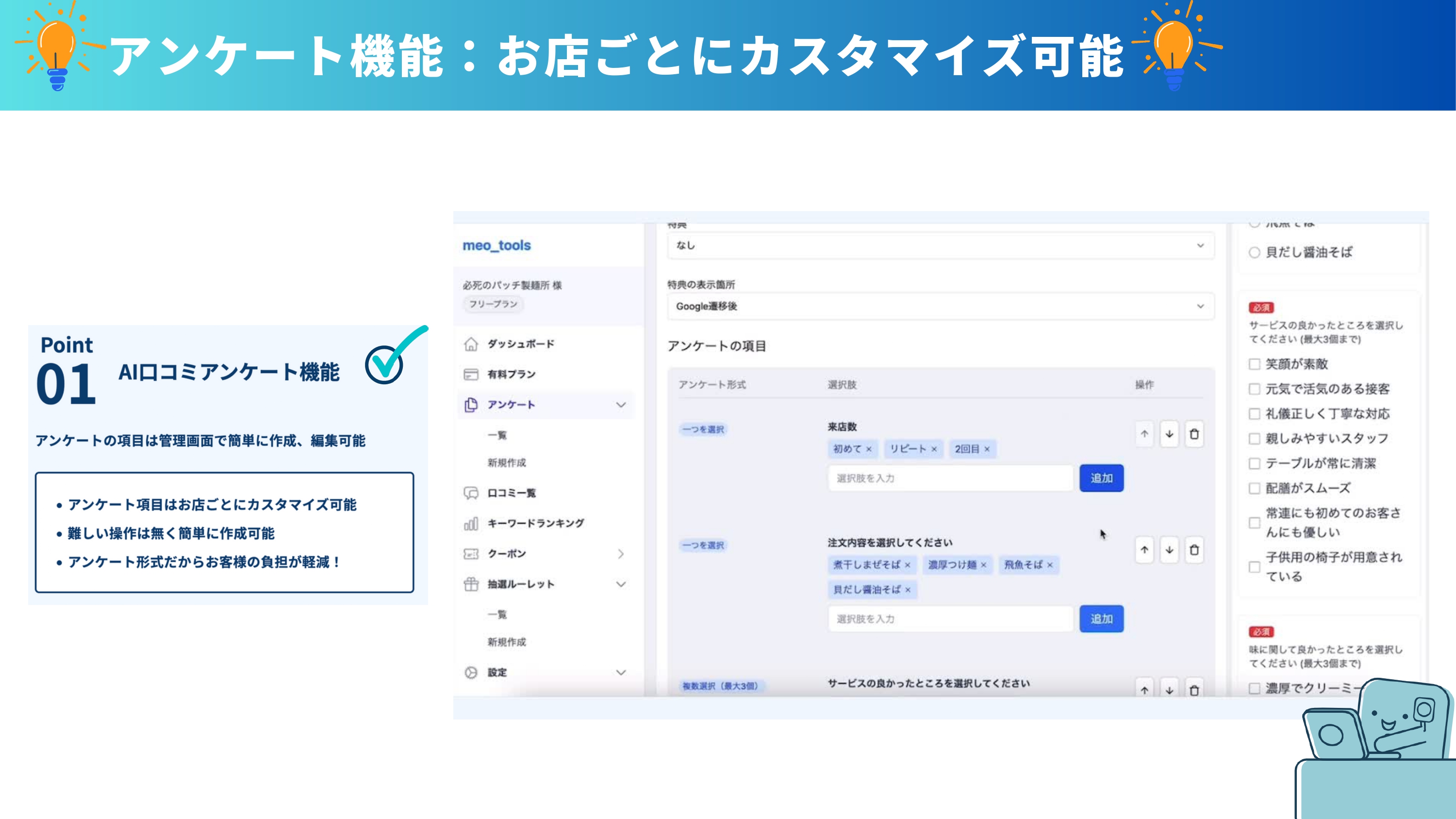Click 追加 button for 来店数 choices
Screen dimensions: 1456x819
[x=1102, y=478]
